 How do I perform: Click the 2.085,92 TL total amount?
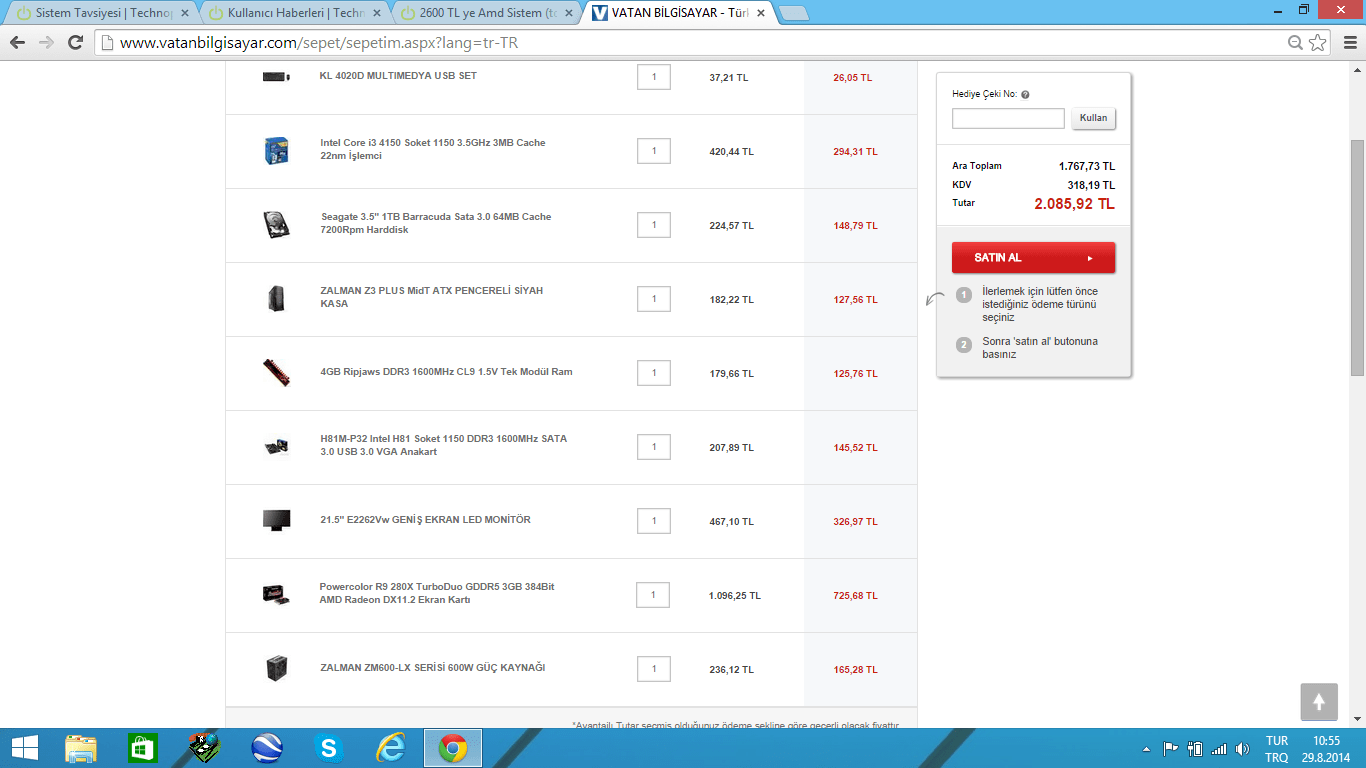[x=1074, y=204]
